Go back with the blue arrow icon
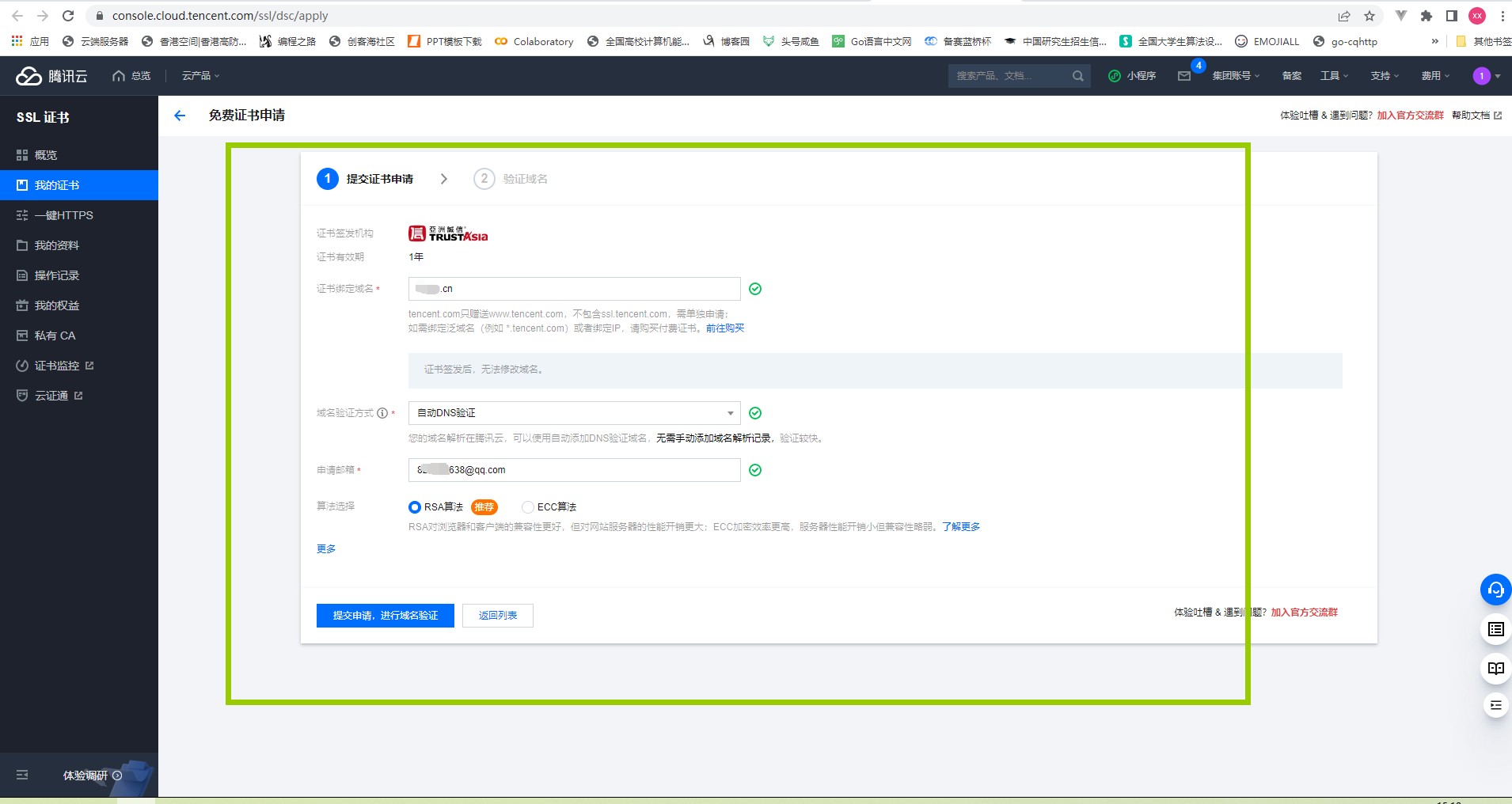The height and width of the screenshot is (804, 1512). pos(180,116)
